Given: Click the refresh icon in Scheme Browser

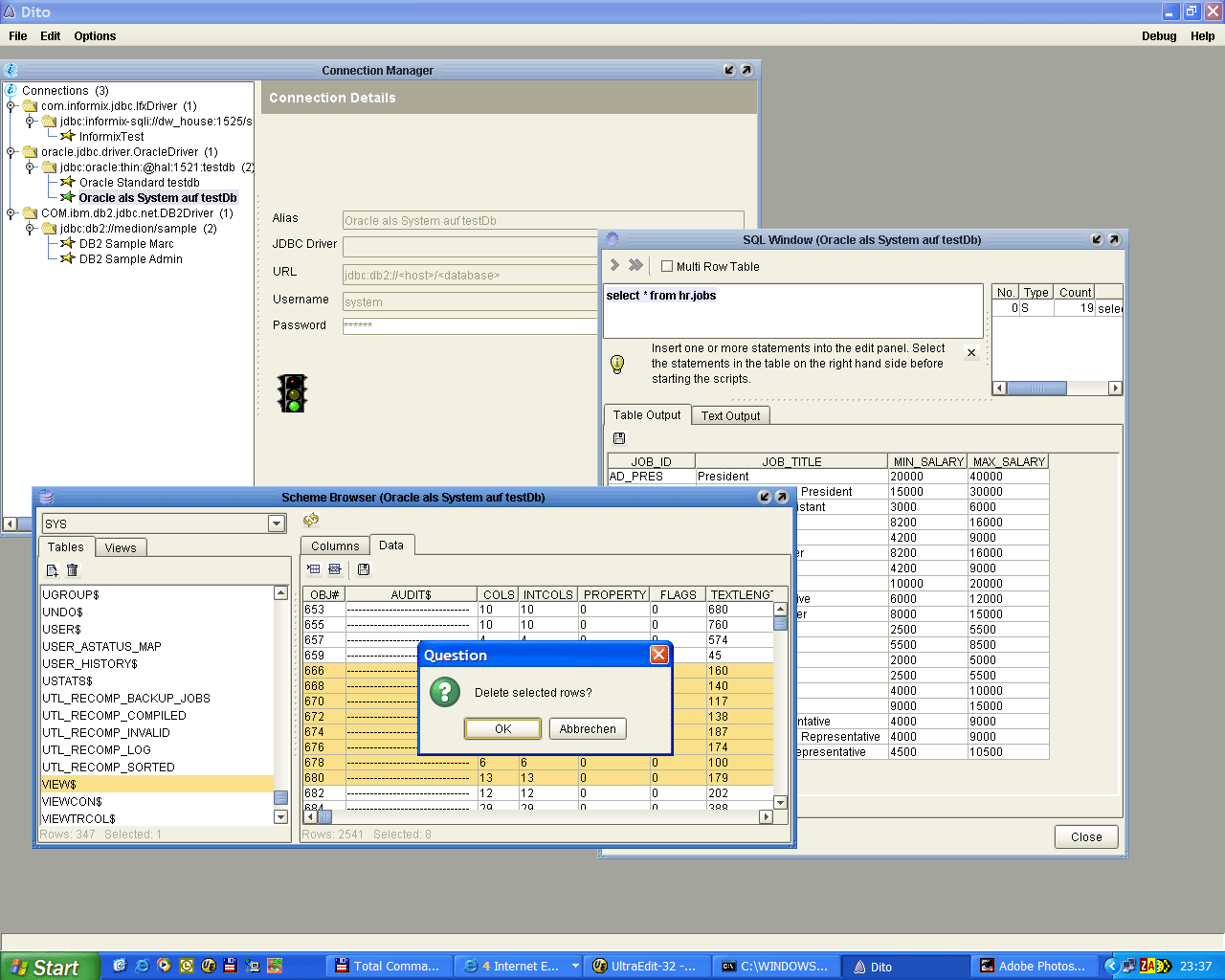Looking at the screenshot, I should point(311,521).
